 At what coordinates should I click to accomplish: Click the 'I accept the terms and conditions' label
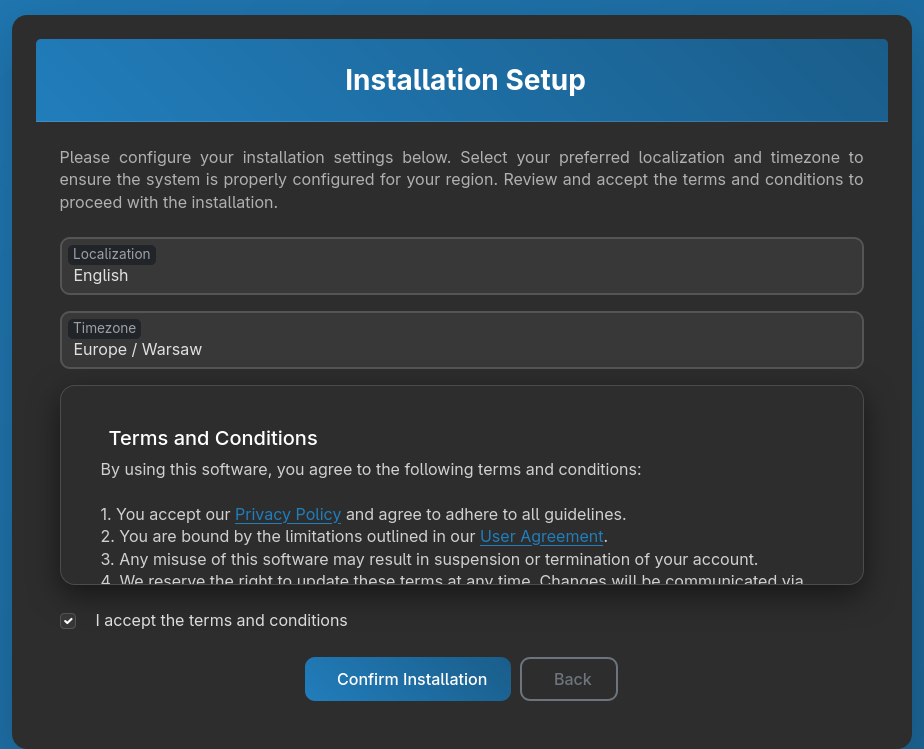[x=221, y=621]
